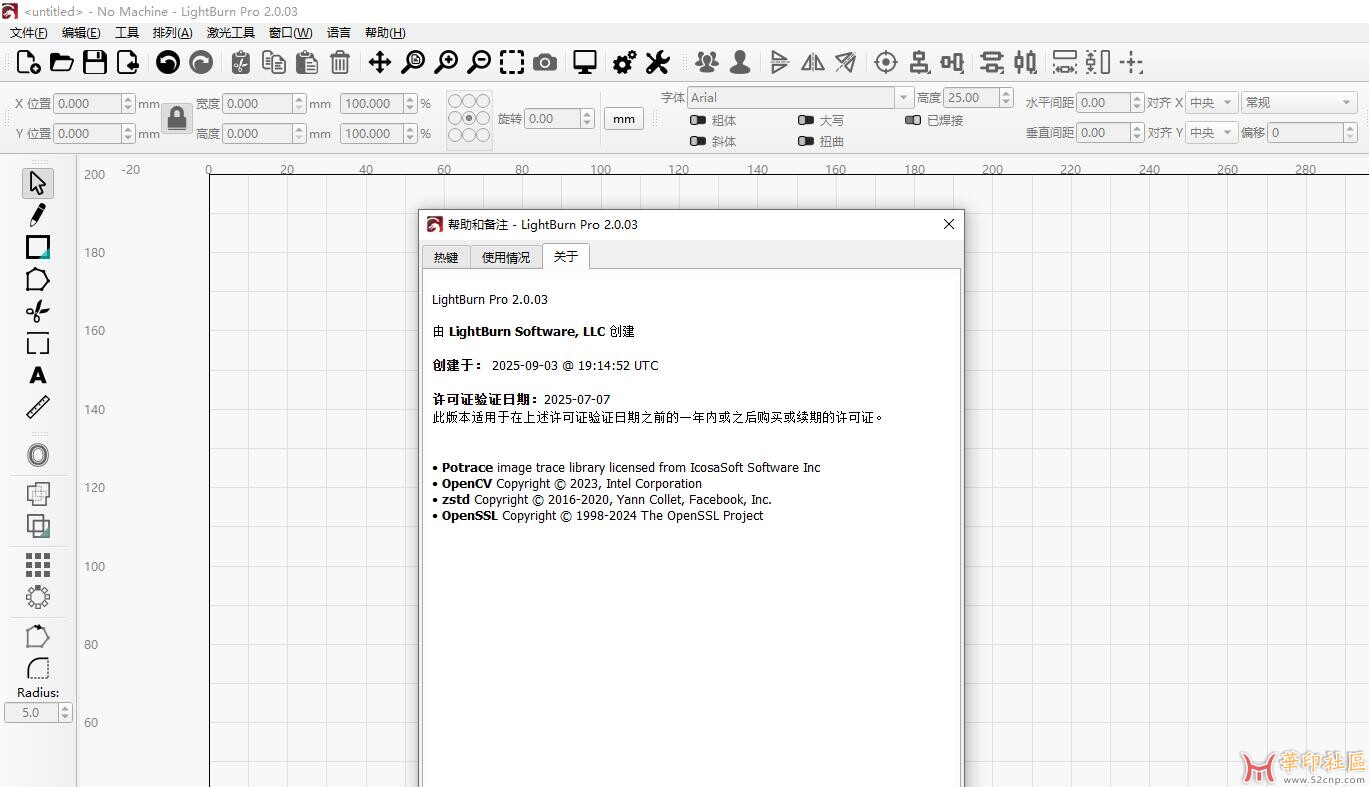1369x787 pixels.
Task: Switch to the 使用情况 tab
Action: coord(506,257)
